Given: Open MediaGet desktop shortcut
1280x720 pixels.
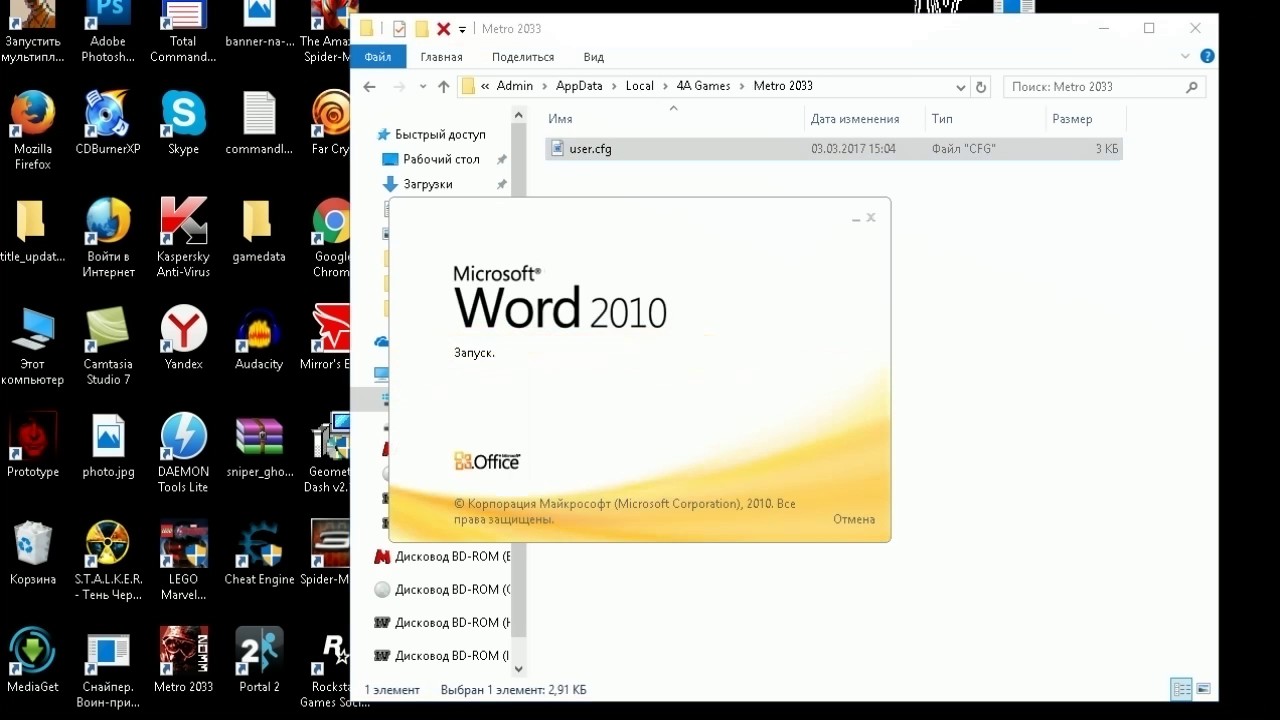Looking at the screenshot, I should pyautogui.click(x=32, y=660).
